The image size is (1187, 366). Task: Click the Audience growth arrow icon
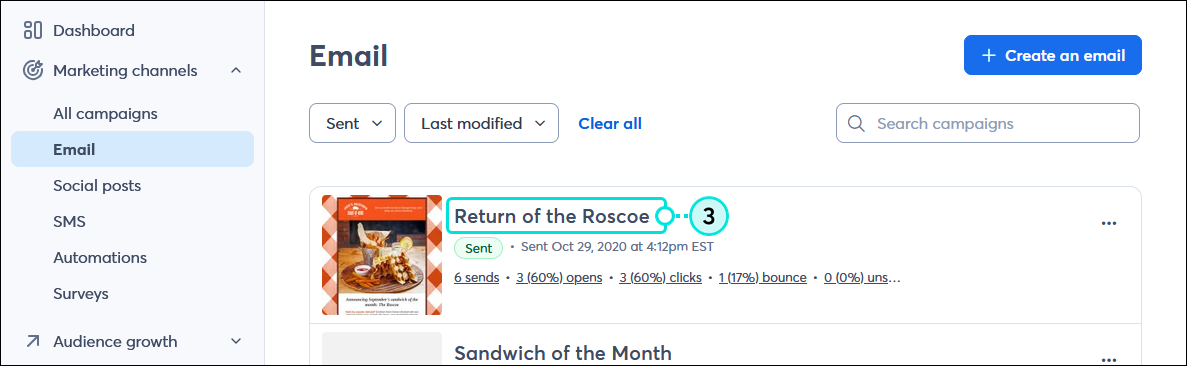point(33,342)
